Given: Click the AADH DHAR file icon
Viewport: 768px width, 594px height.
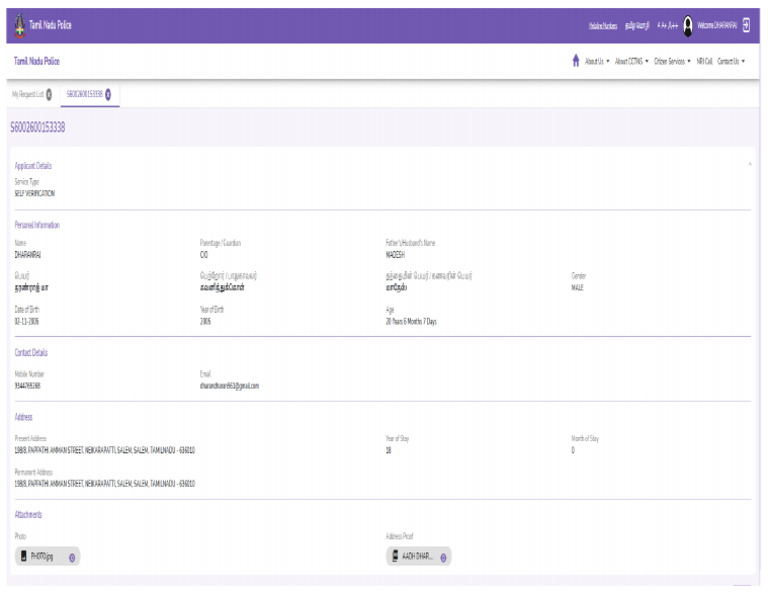Looking at the screenshot, I should 395,556.
